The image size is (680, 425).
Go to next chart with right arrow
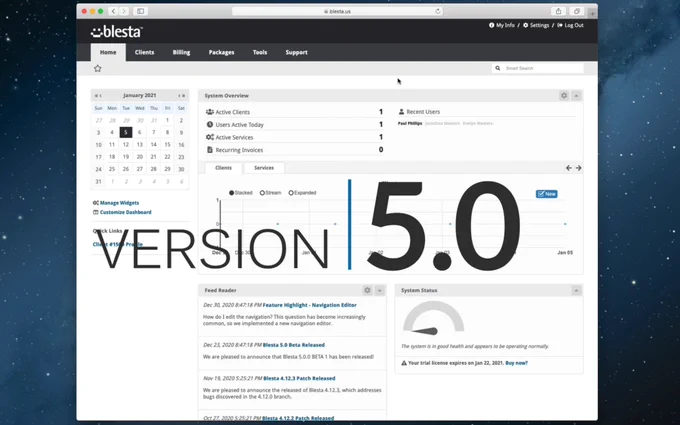coord(579,168)
